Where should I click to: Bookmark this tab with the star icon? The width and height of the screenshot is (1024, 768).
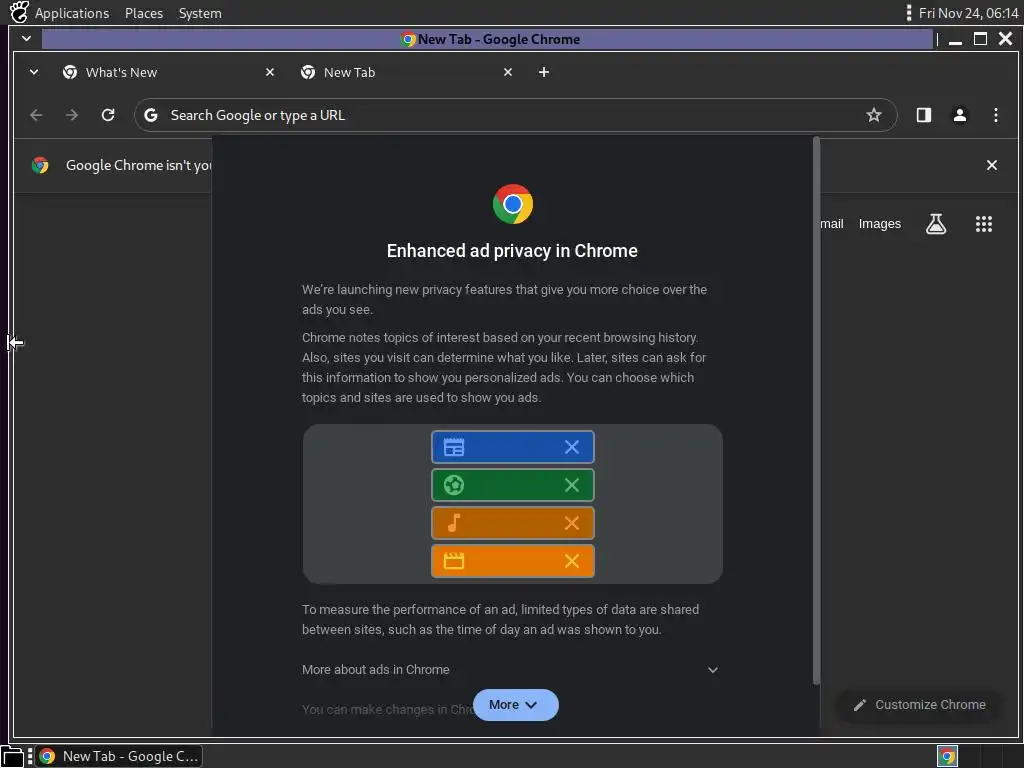click(x=873, y=116)
